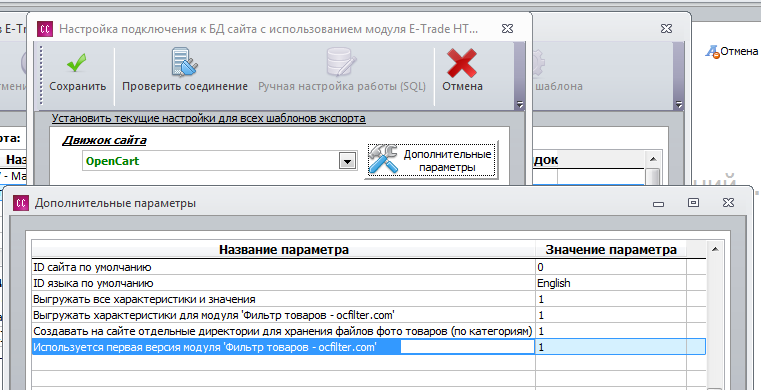Screen dimensions: 761x390
Task: Click the green checkmark Сохранить icon
Action: (x=77, y=63)
